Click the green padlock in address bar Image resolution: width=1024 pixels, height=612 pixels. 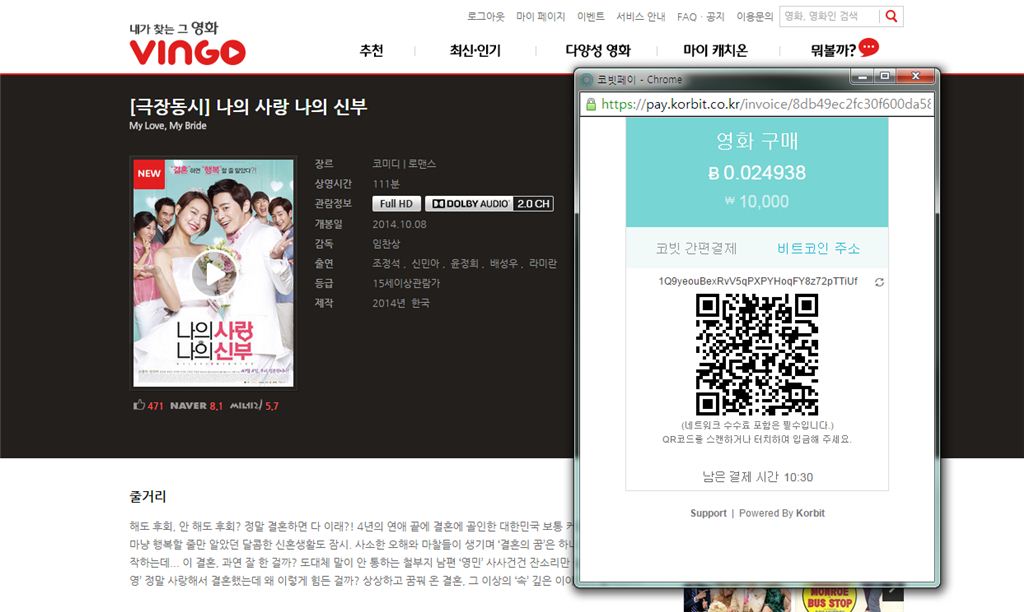590,104
